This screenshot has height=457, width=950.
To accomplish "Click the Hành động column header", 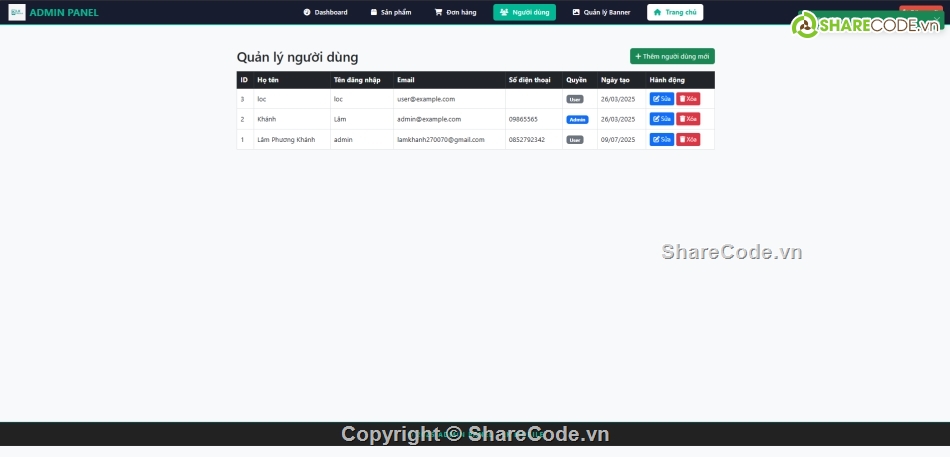I will (667, 80).
